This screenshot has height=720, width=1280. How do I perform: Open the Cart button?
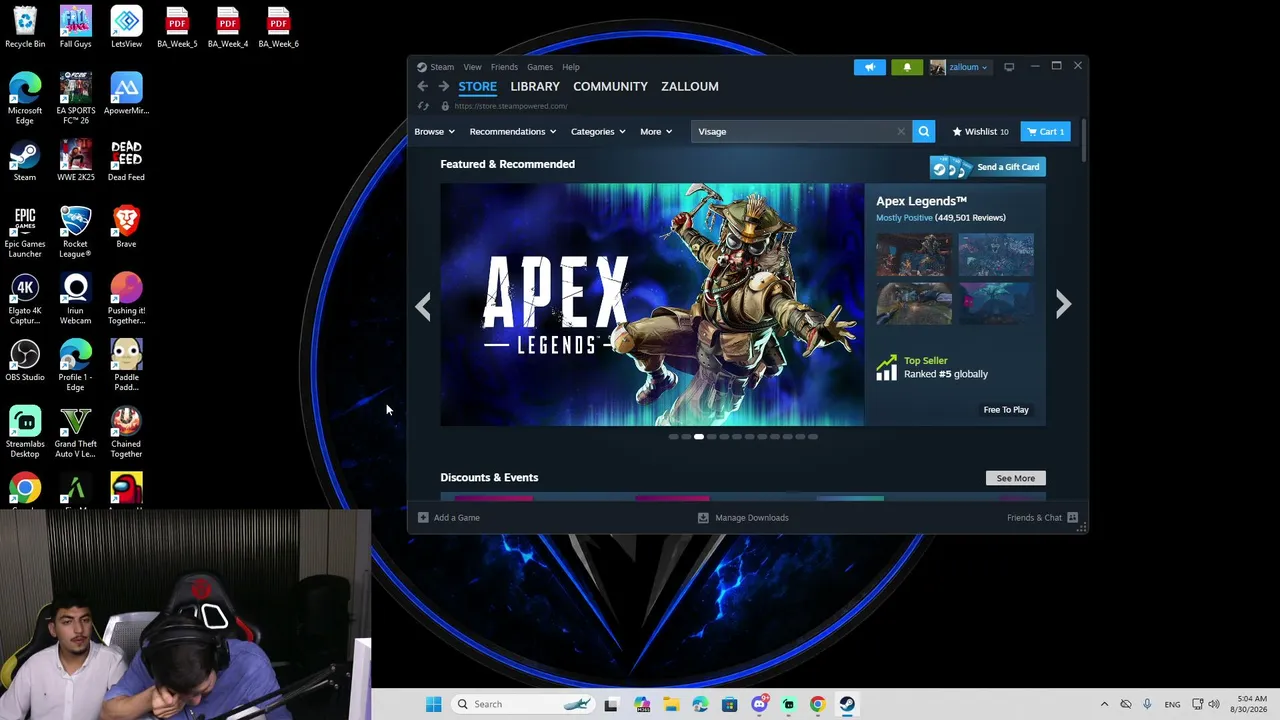(x=1045, y=131)
